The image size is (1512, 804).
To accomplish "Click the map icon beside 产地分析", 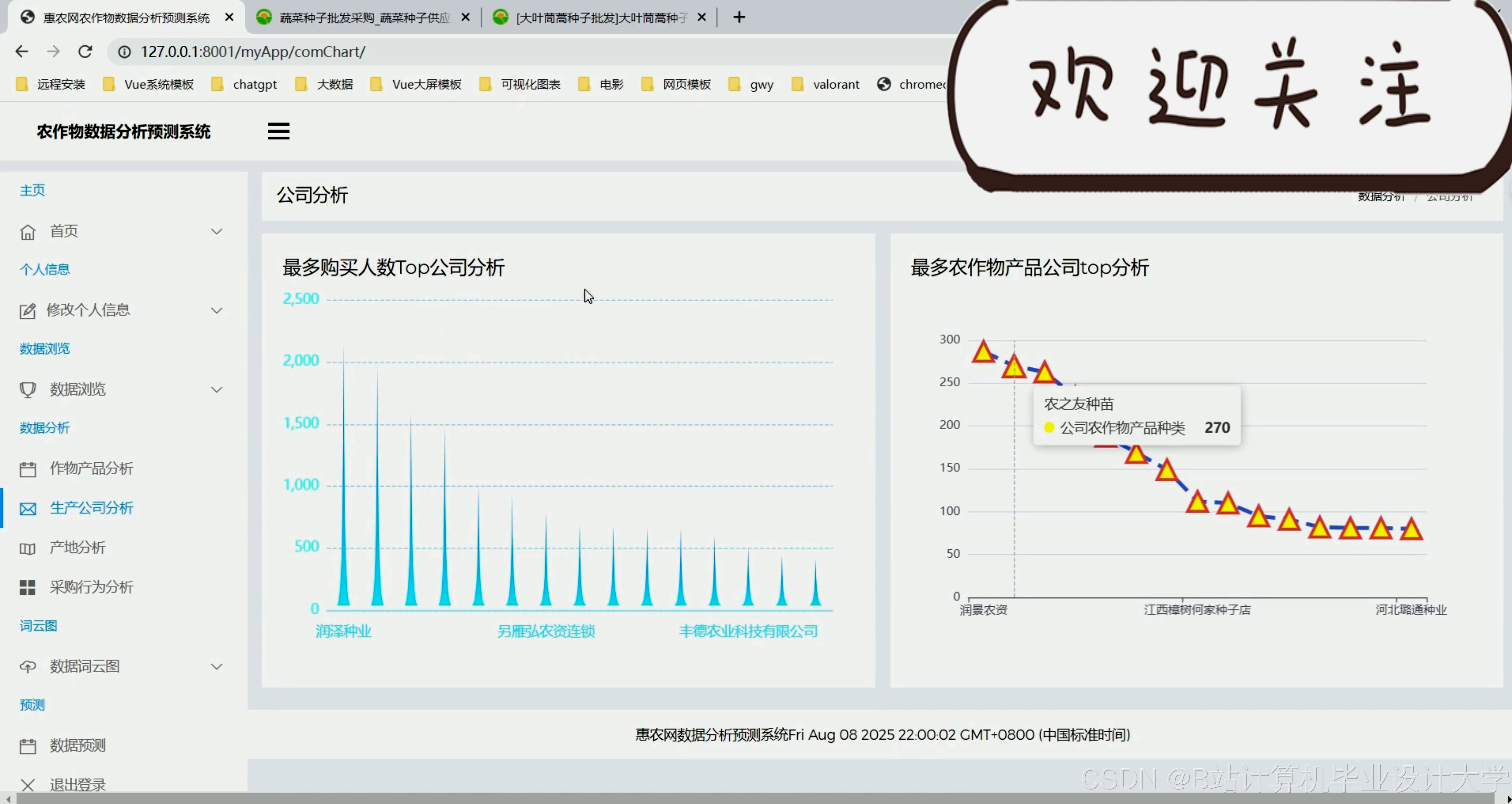I will (28, 549).
